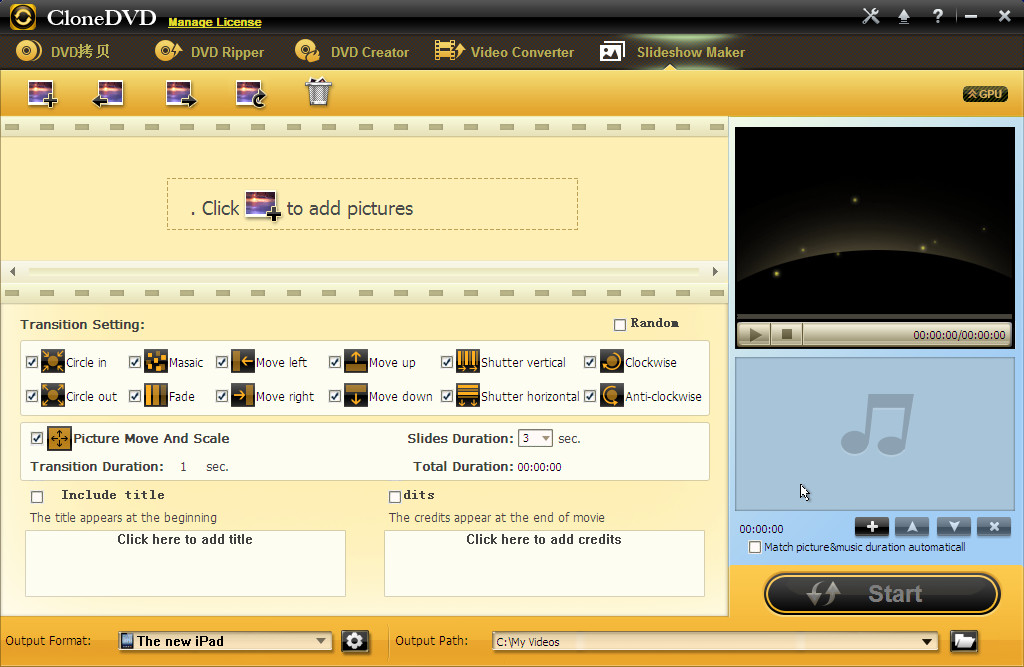
Task: Add a music track with the plus button
Action: [x=871, y=527]
